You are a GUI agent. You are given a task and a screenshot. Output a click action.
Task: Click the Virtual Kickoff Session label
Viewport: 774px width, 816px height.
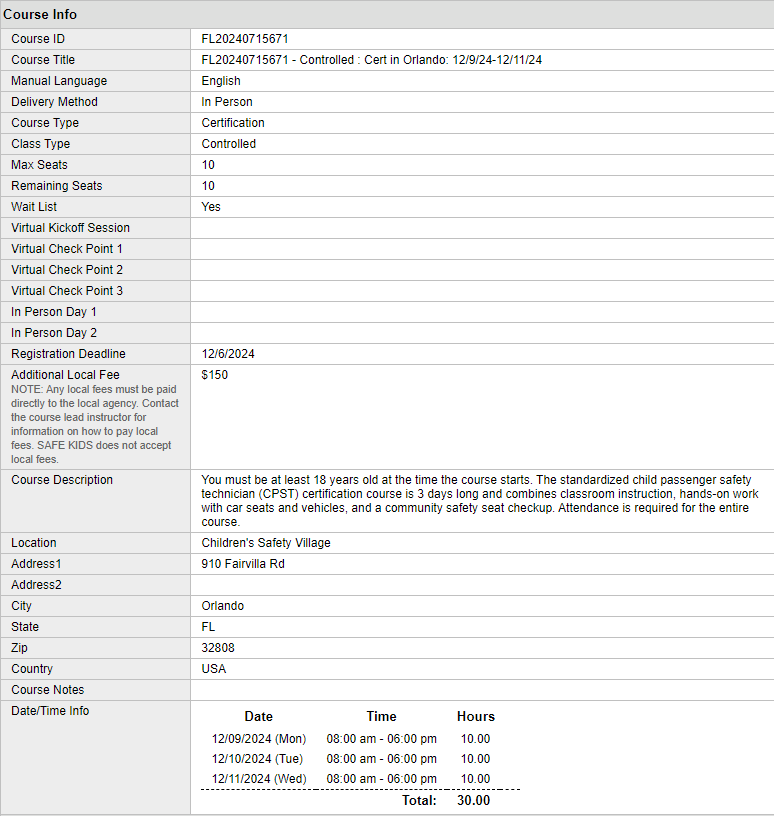[70, 228]
